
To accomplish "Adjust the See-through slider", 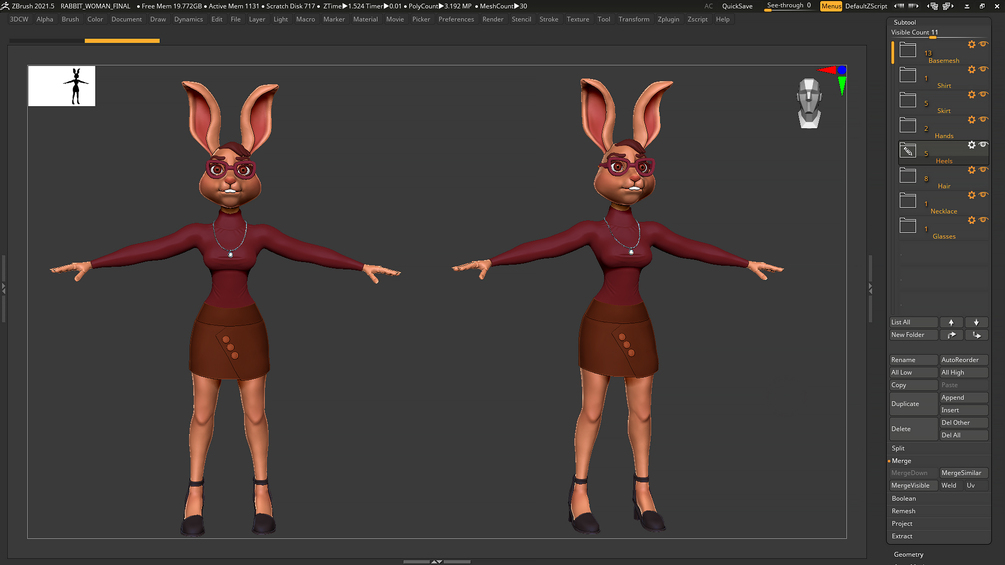I will tap(788, 6).
